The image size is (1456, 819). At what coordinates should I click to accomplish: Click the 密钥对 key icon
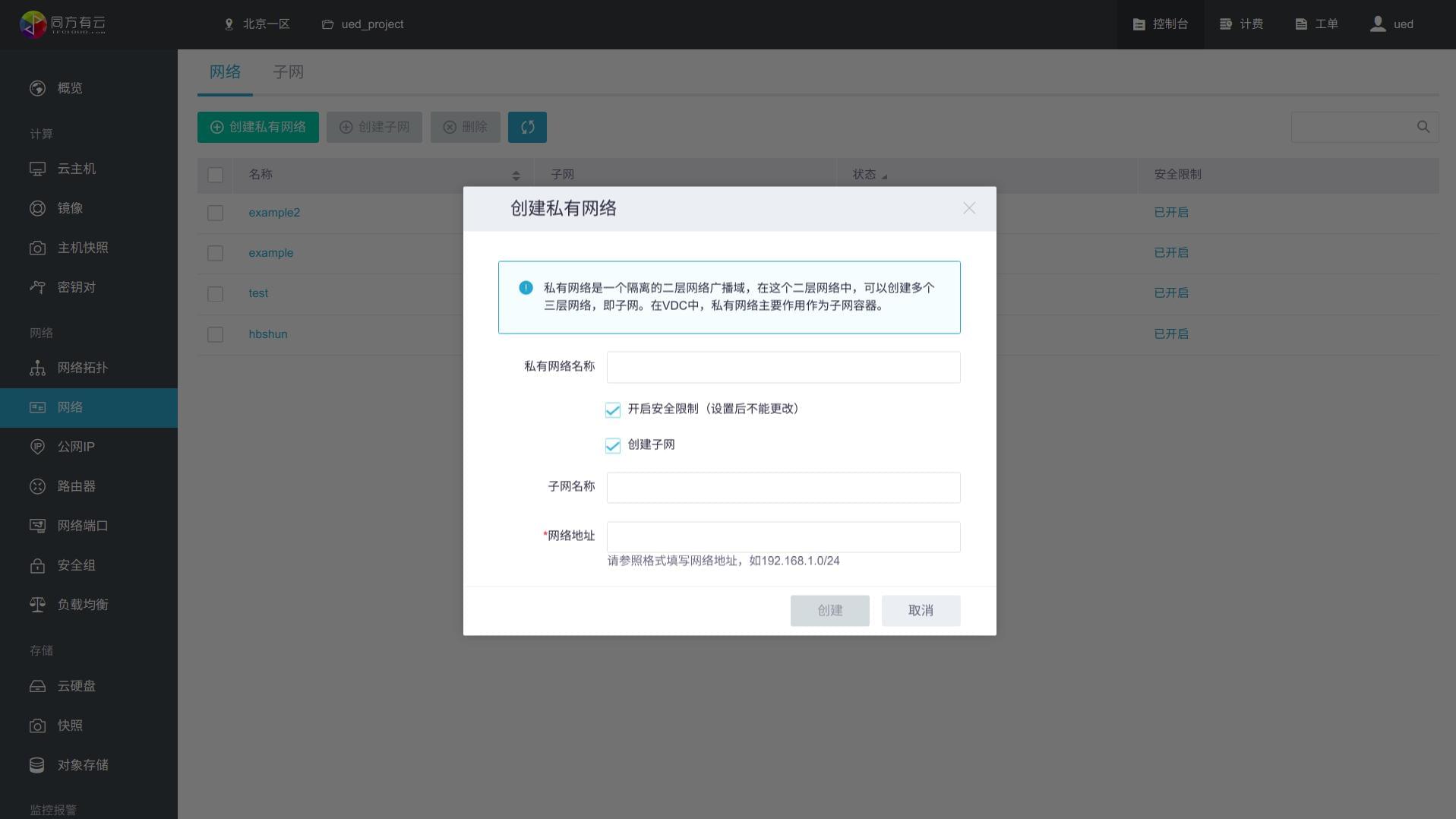click(37, 287)
